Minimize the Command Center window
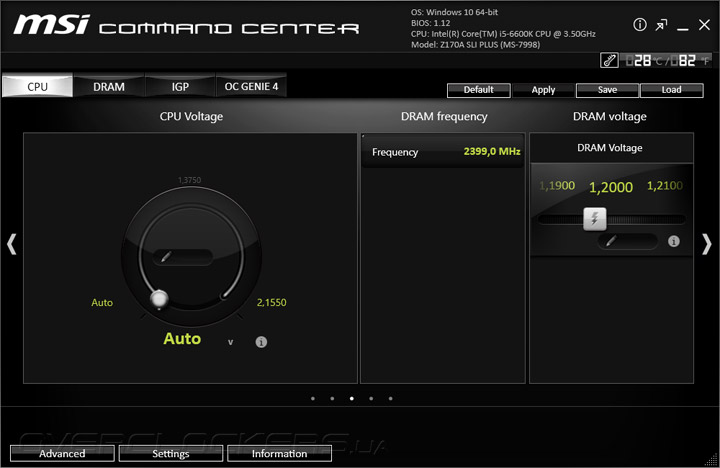The height and width of the screenshot is (468, 720). [683, 29]
